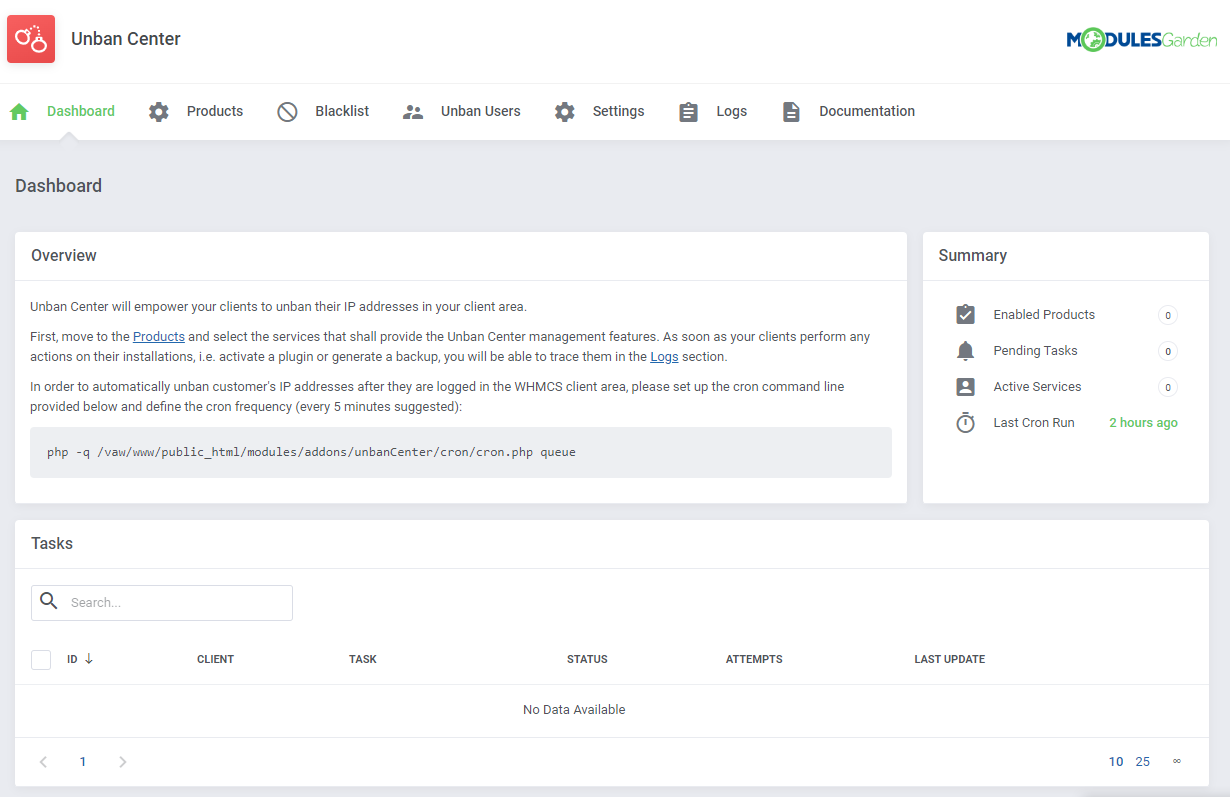Follow the Logs link in Overview
The height and width of the screenshot is (797, 1230).
point(664,357)
